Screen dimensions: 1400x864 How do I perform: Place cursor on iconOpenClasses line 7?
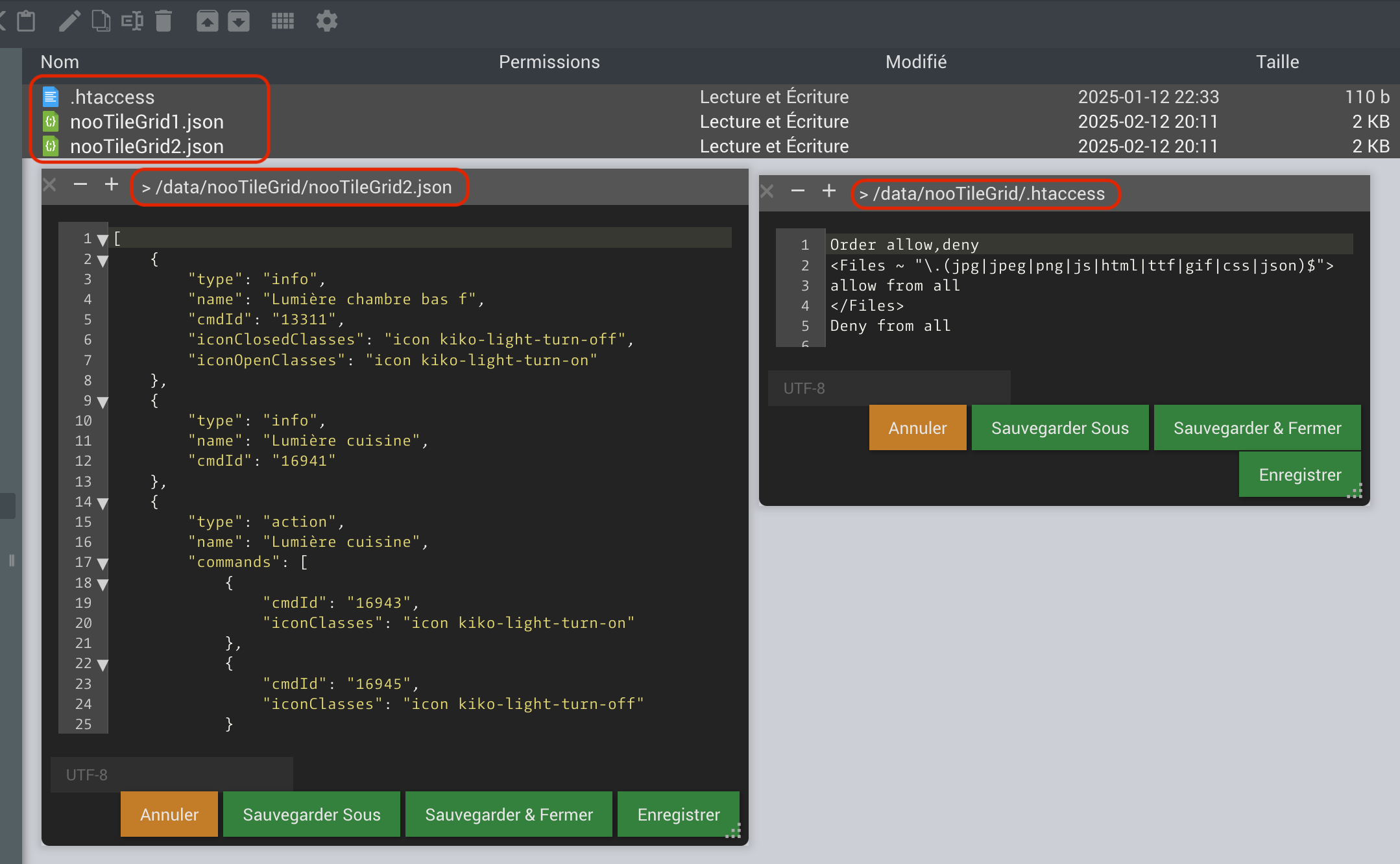[392, 360]
